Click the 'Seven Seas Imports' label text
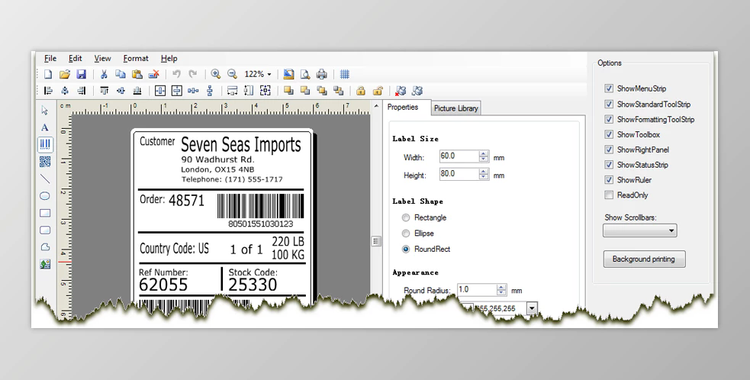This screenshot has width=750, height=380. pyautogui.click(x=241, y=145)
